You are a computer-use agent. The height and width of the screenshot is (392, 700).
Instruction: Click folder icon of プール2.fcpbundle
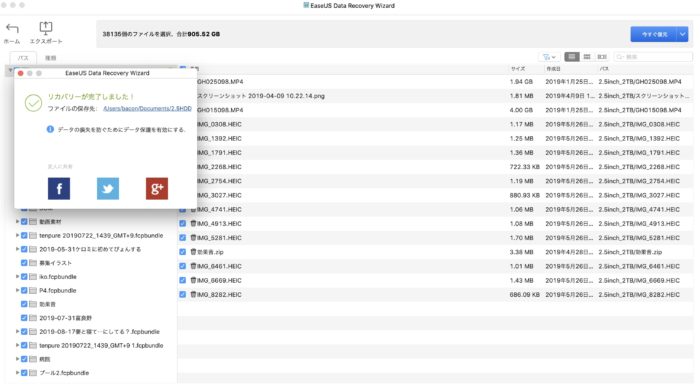33,373
